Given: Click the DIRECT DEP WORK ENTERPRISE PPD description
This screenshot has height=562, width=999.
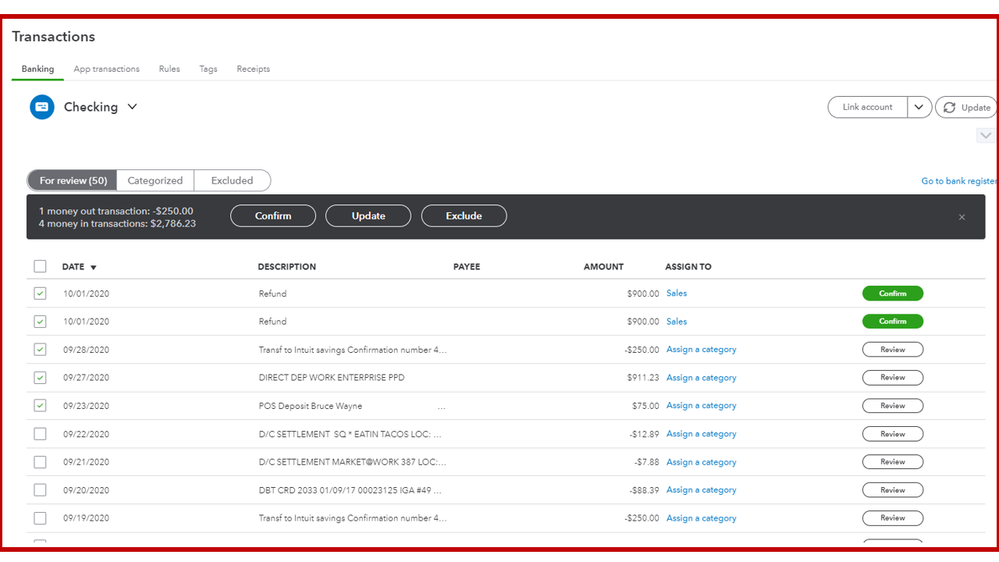Looking at the screenshot, I should click(331, 378).
